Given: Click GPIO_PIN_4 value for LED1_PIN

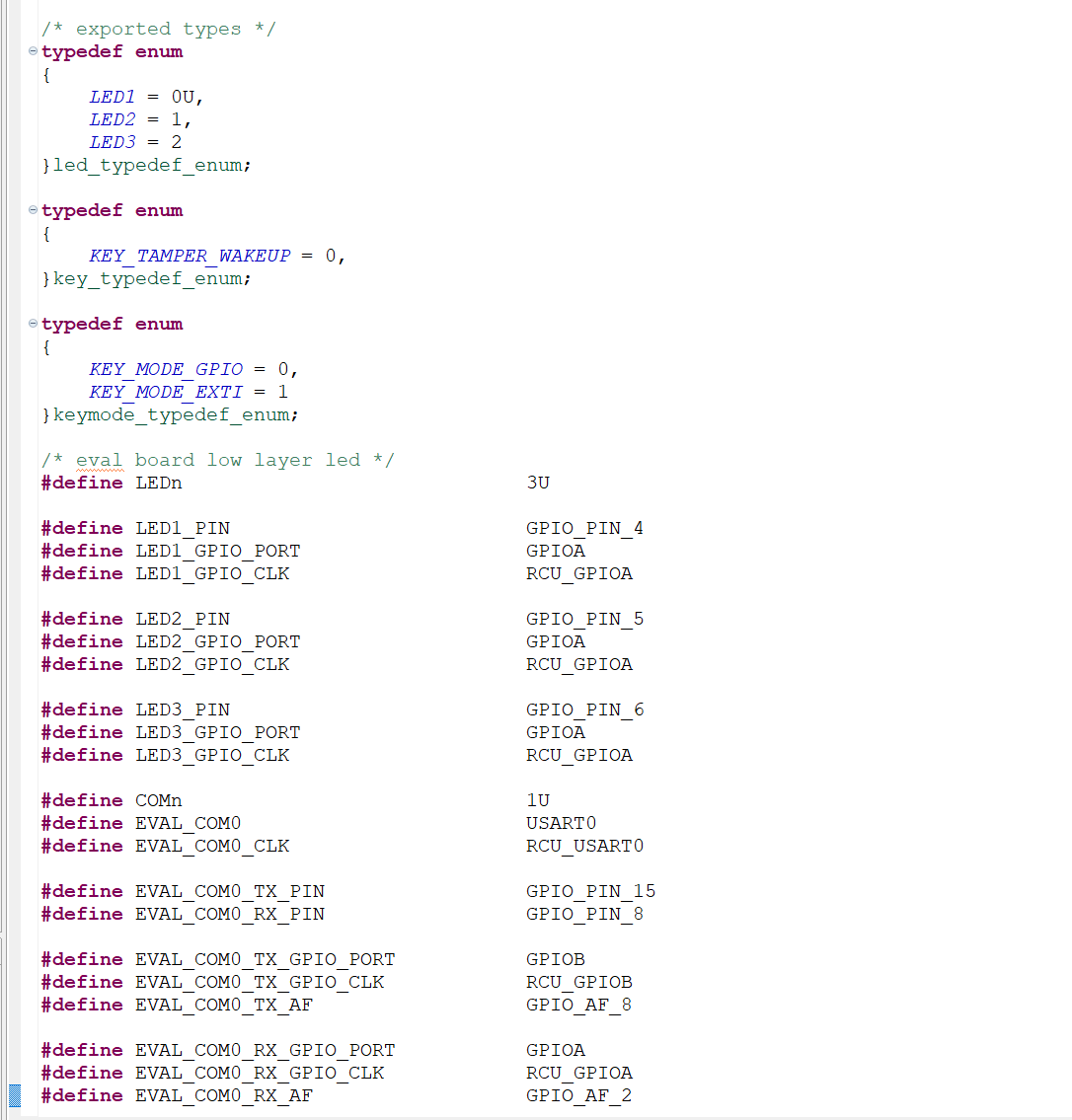Looking at the screenshot, I should (584, 528).
